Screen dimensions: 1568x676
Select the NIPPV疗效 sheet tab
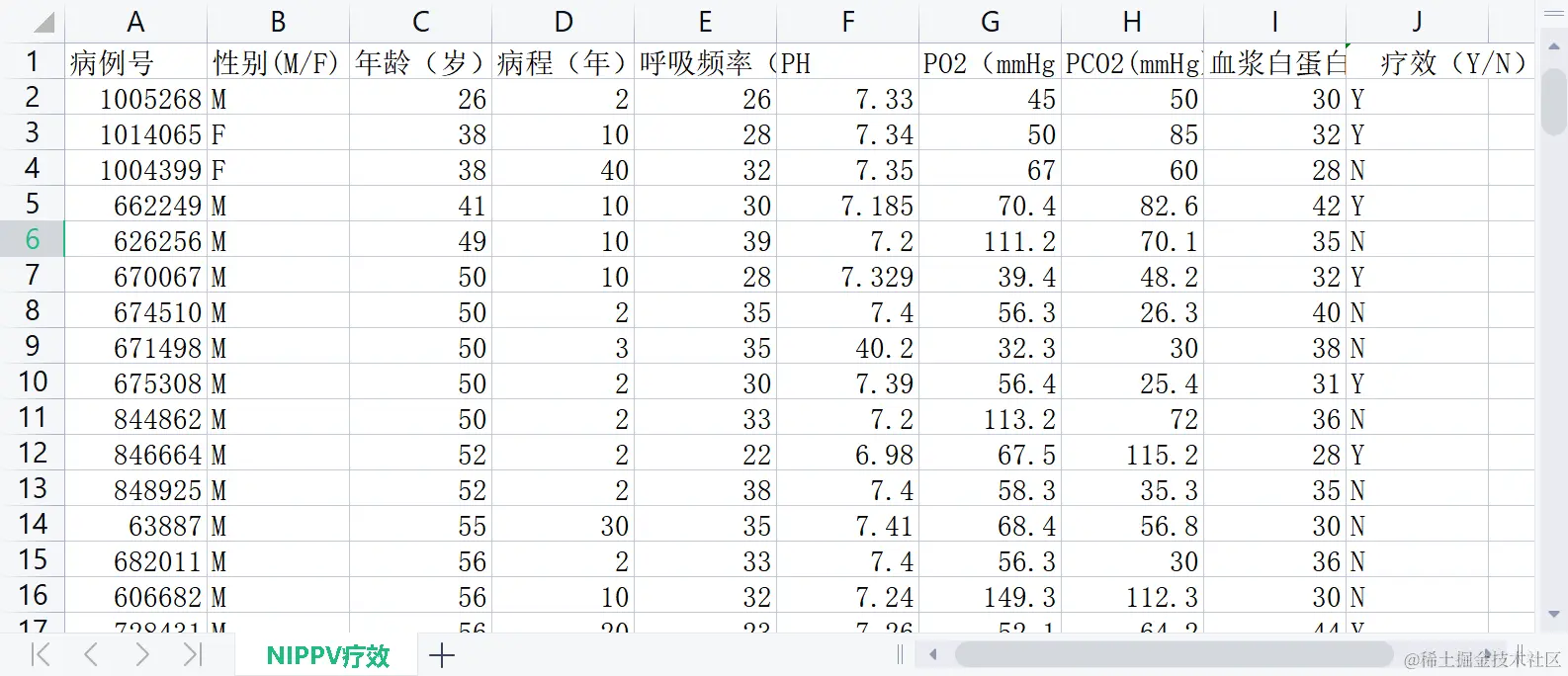tap(328, 655)
